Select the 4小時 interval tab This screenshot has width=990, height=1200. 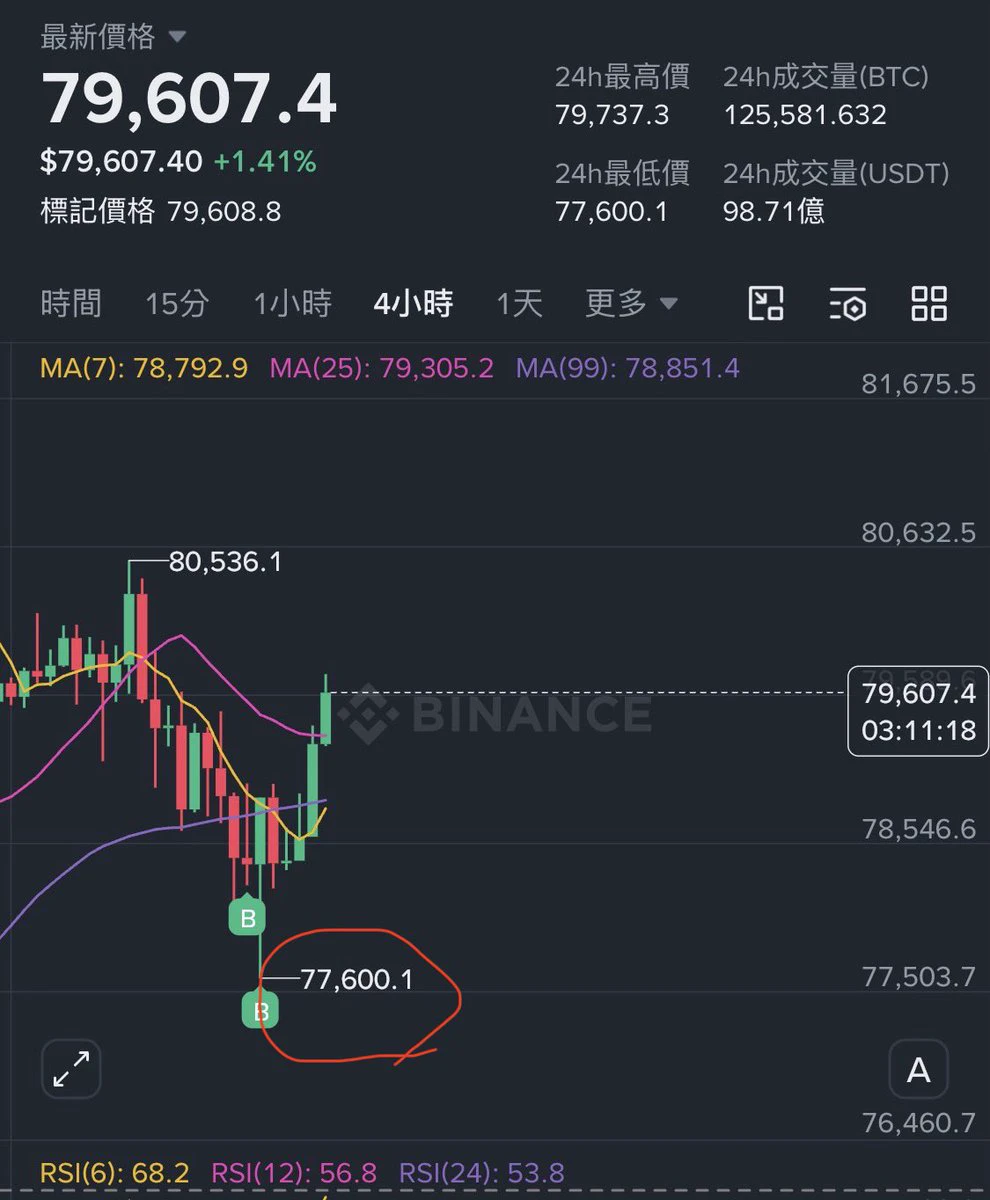(413, 303)
